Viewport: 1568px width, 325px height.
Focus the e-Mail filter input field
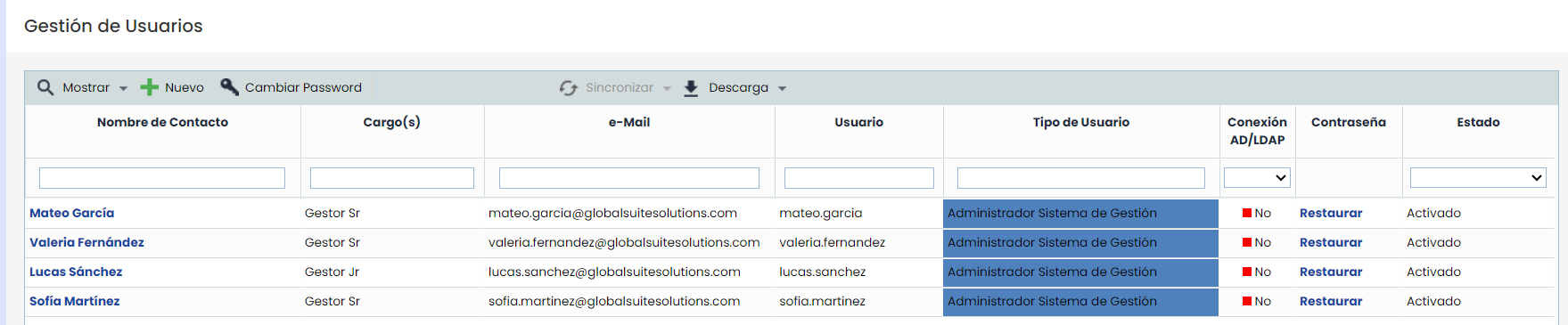[629, 178]
